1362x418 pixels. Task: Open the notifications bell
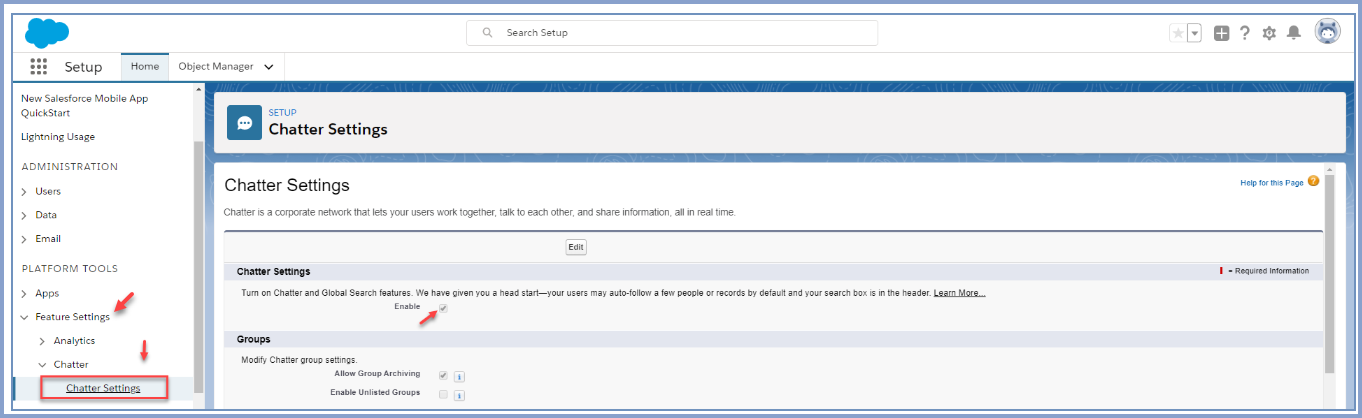pos(1293,33)
